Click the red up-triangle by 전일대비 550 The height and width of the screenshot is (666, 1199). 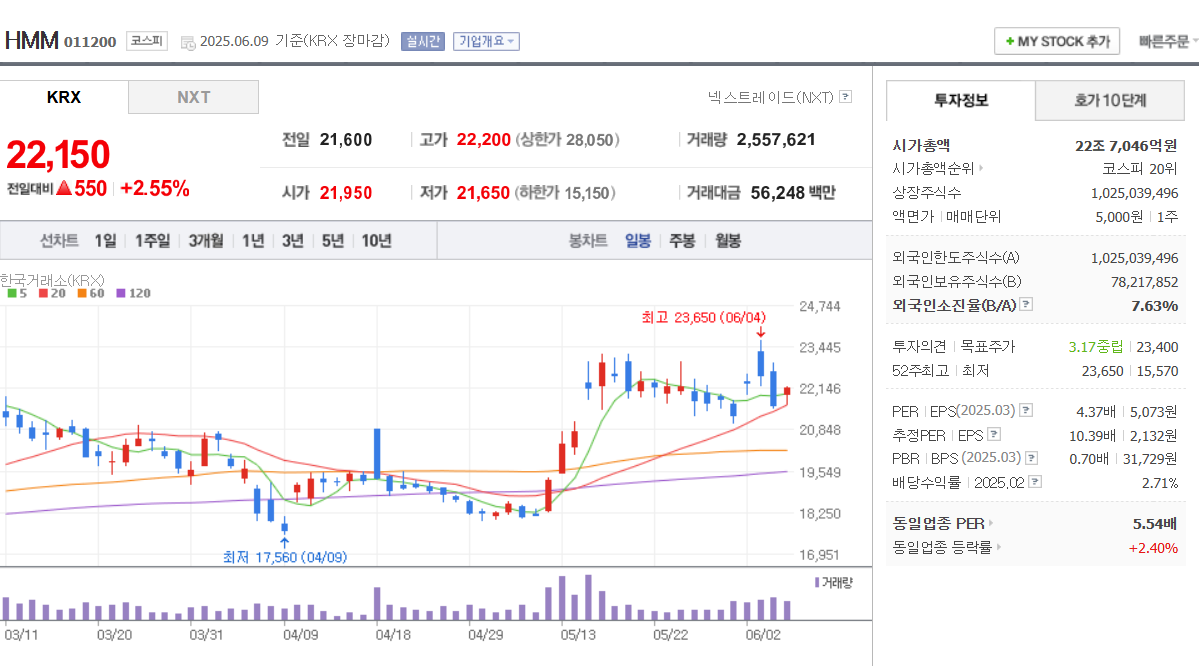[x=64, y=187]
